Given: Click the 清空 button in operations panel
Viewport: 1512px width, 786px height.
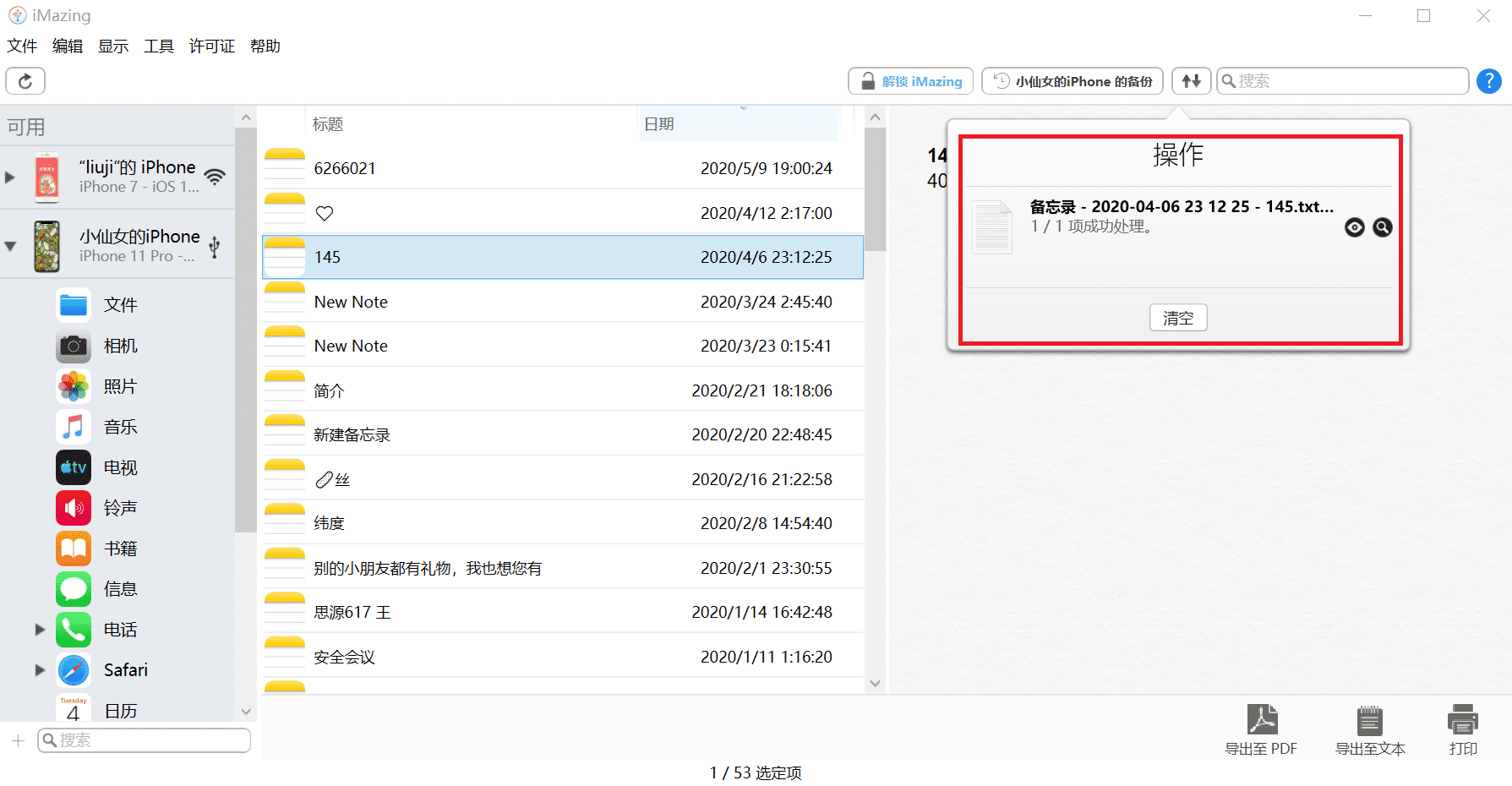Looking at the screenshot, I should click(1177, 318).
